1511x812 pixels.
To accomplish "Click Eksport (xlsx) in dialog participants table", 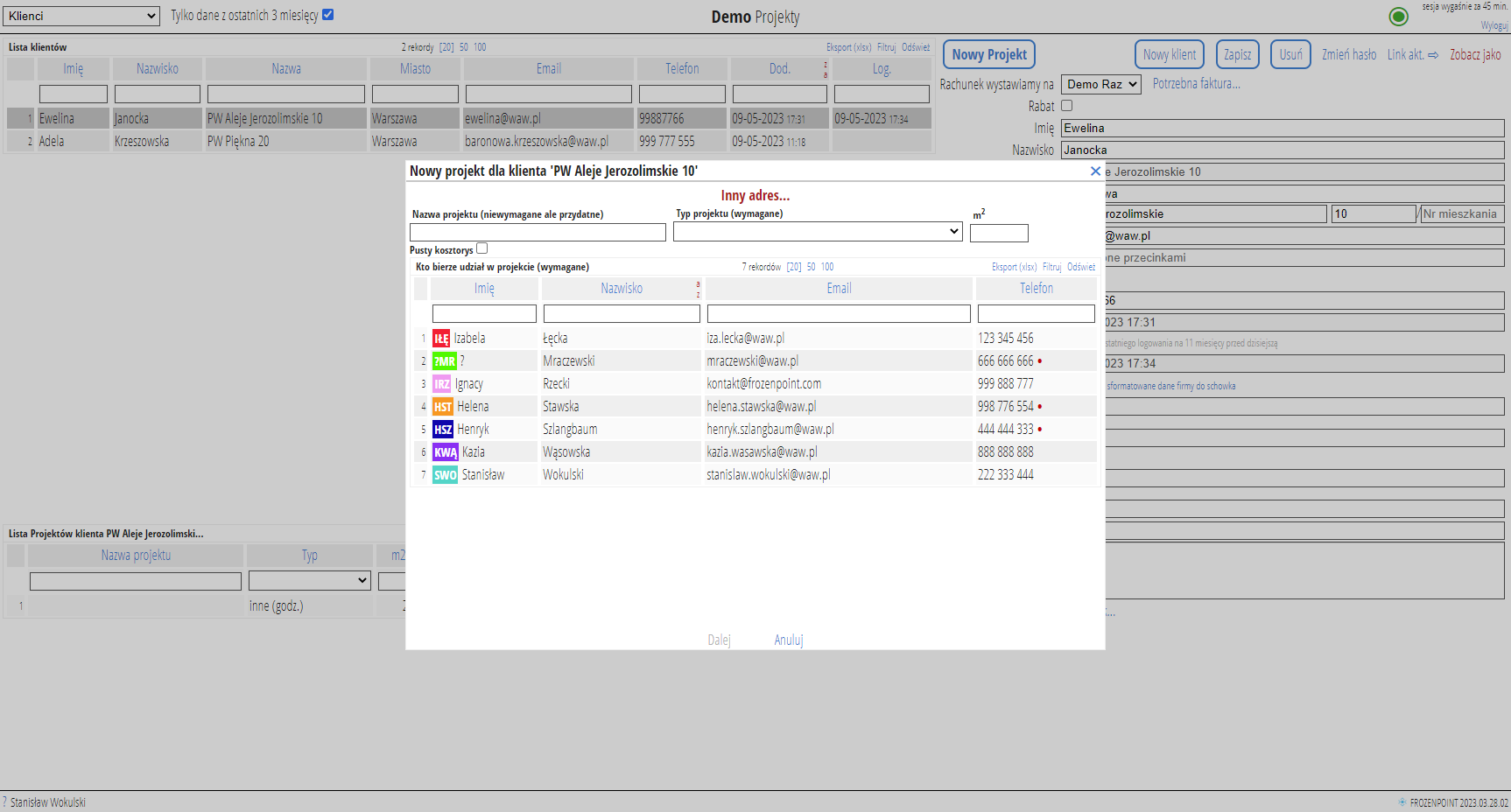I will (1014, 267).
